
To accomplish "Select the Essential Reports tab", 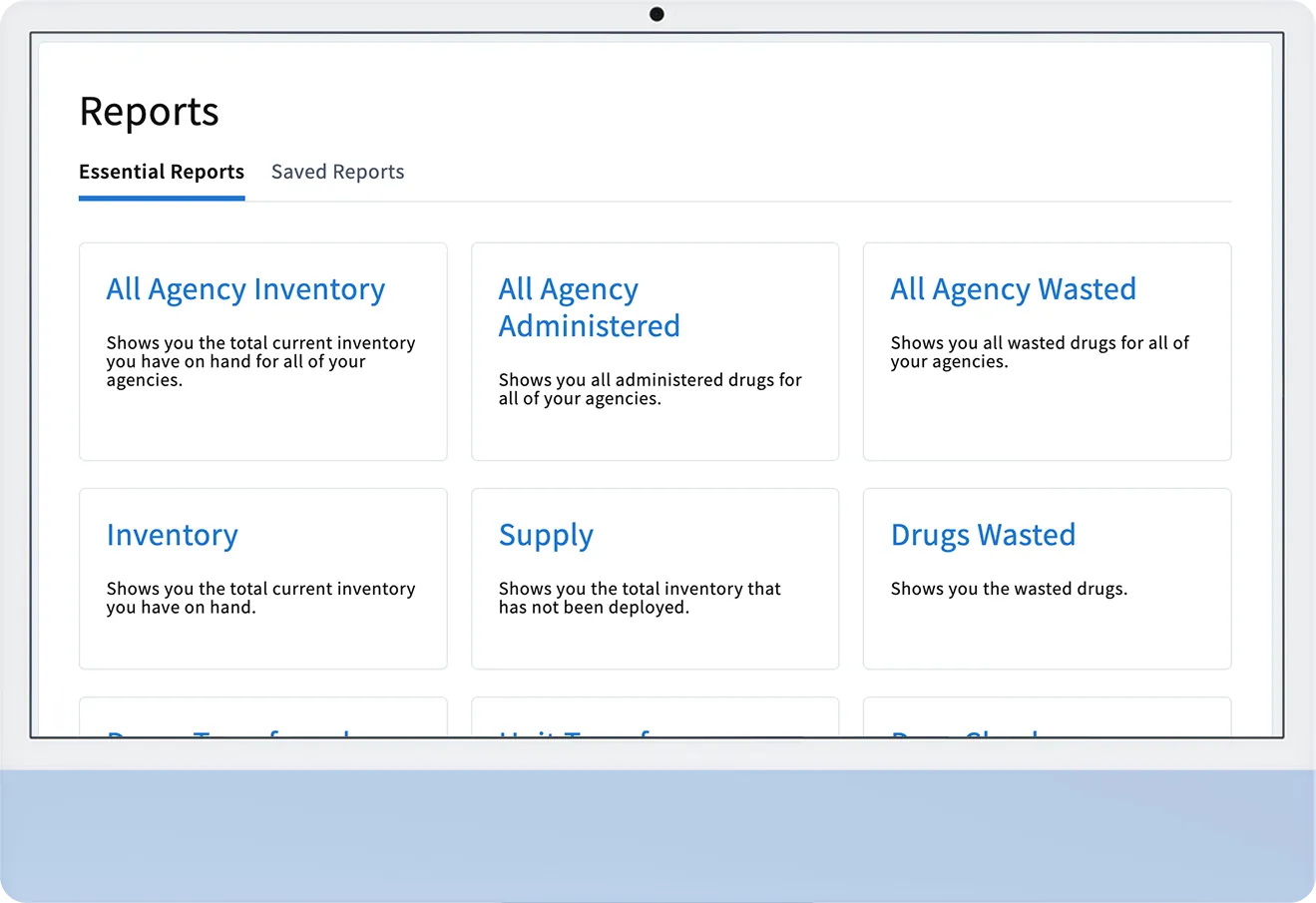I will [x=162, y=172].
